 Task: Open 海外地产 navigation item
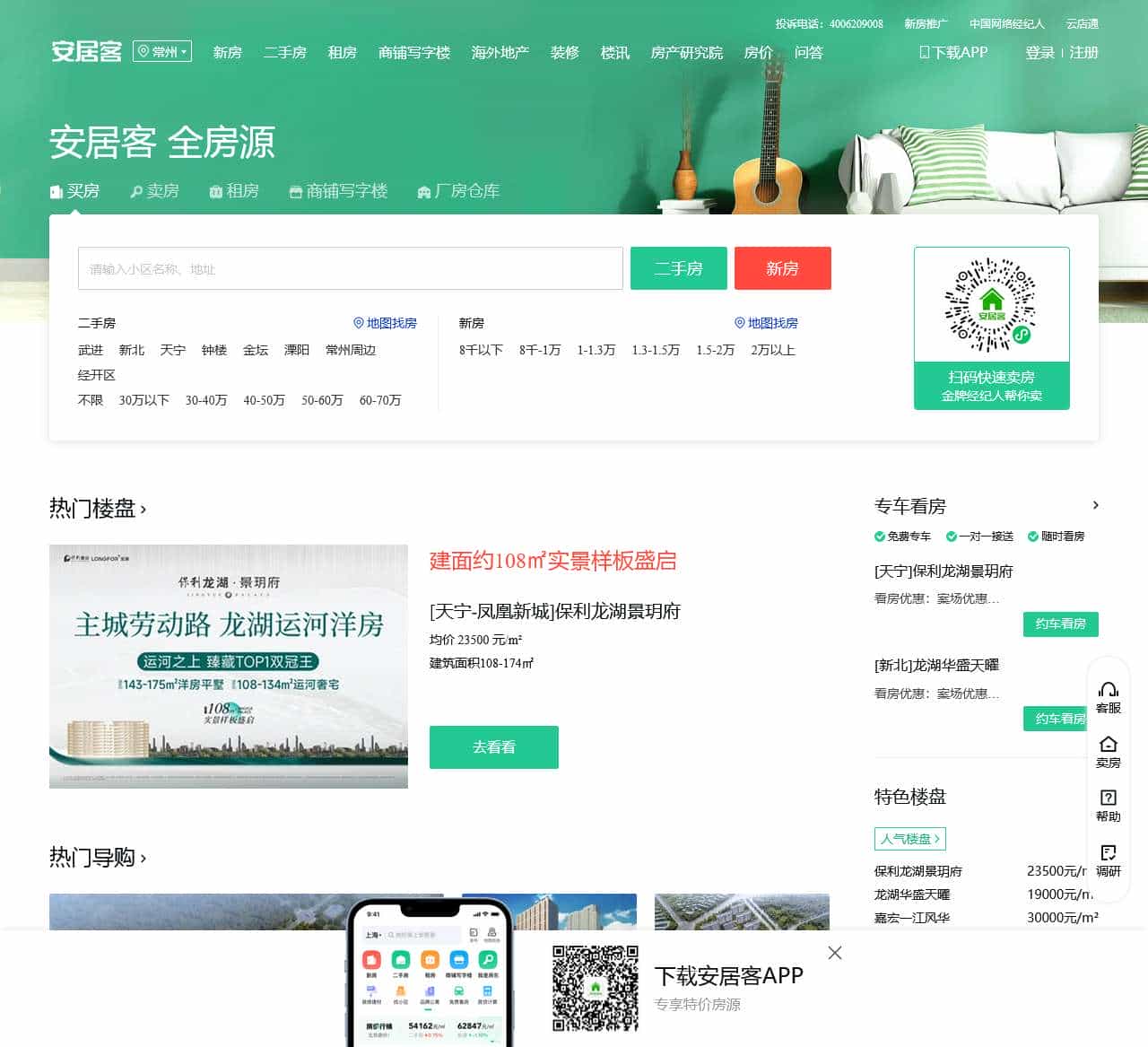pyautogui.click(x=500, y=53)
